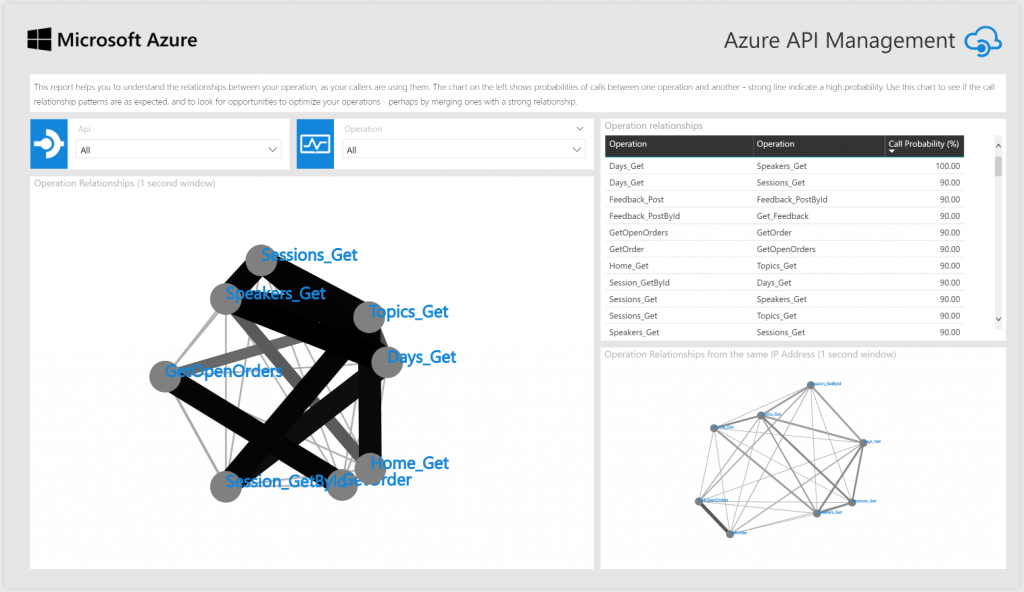Select the GetOrder node in the graph
The image size is (1024, 592).
point(342,485)
